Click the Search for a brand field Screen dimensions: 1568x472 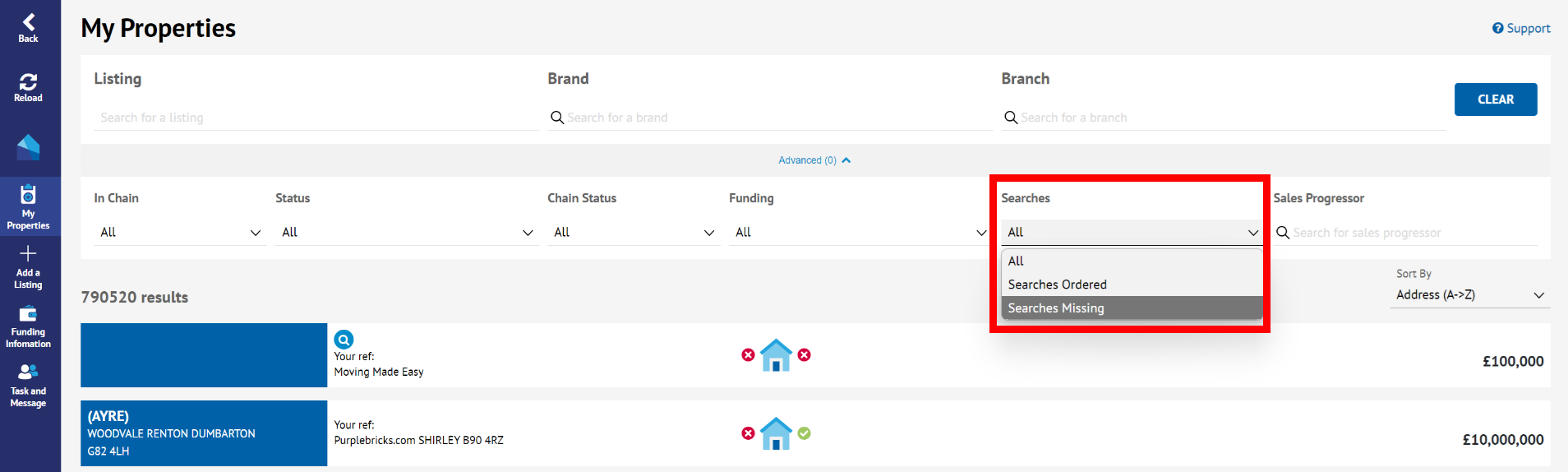[x=770, y=118]
